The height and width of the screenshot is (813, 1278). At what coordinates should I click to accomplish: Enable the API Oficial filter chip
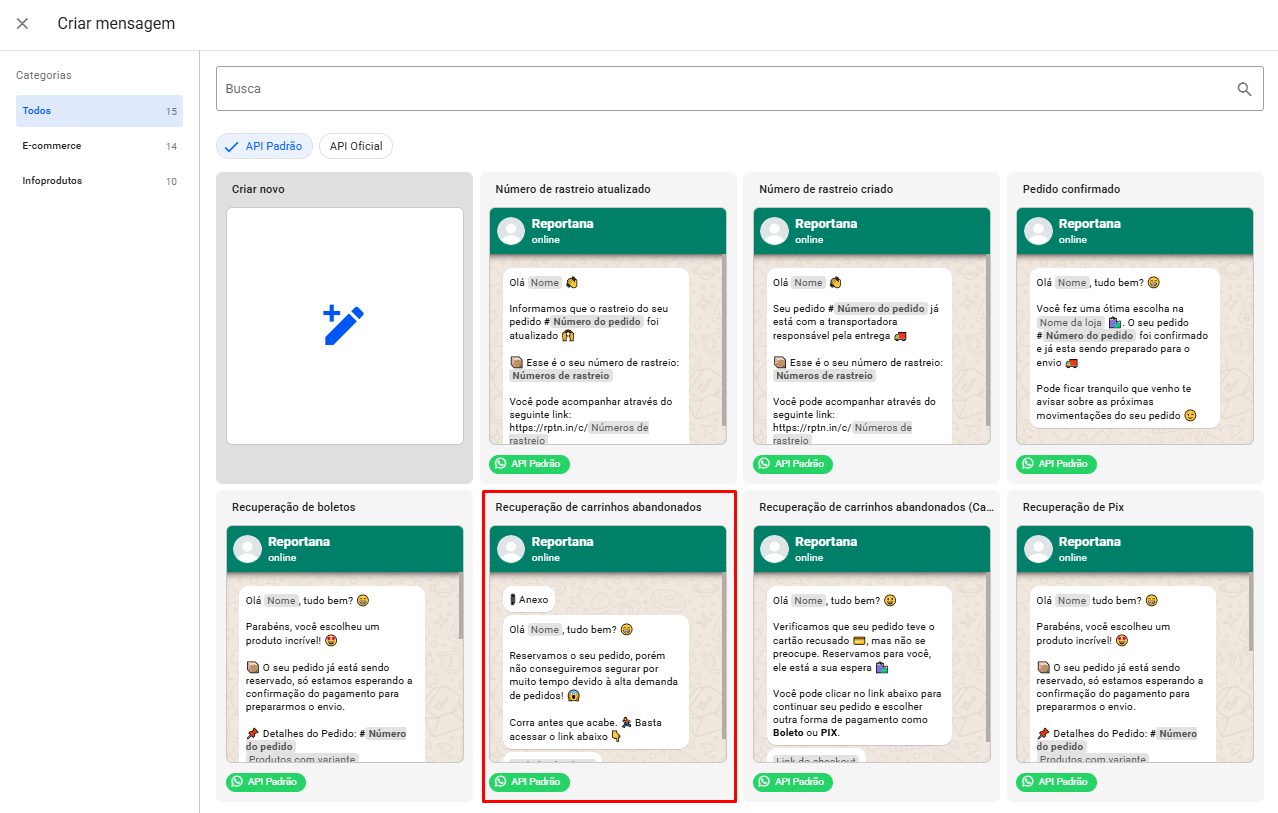click(x=356, y=146)
